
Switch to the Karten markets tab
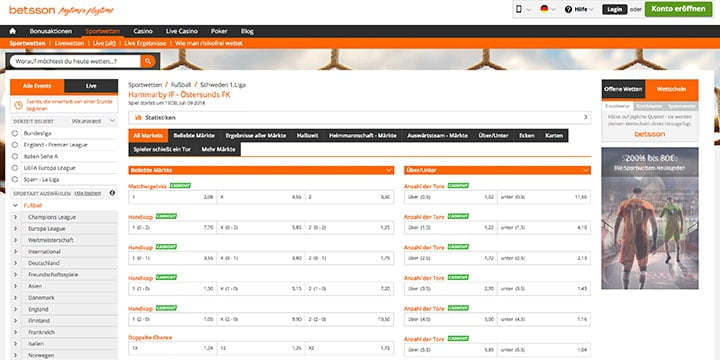point(554,135)
